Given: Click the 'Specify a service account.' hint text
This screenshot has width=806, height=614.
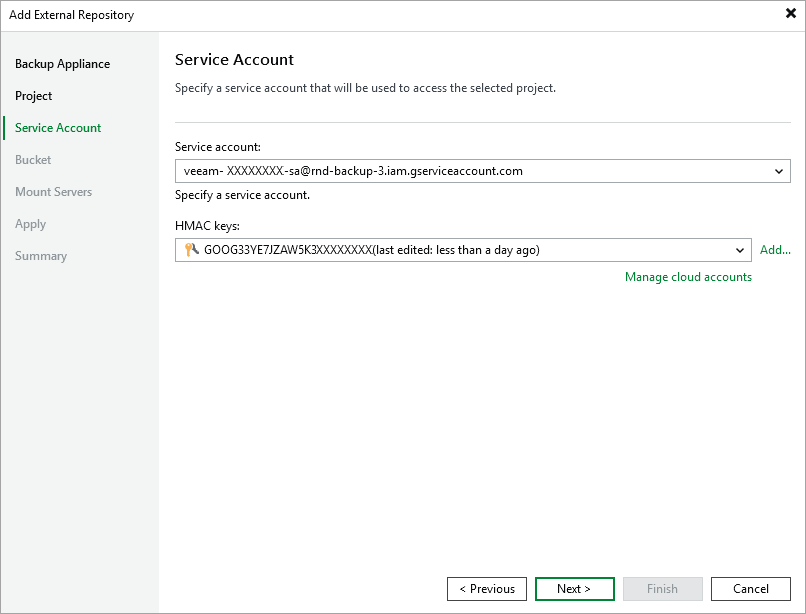Looking at the screenshot, I should 242,195.
